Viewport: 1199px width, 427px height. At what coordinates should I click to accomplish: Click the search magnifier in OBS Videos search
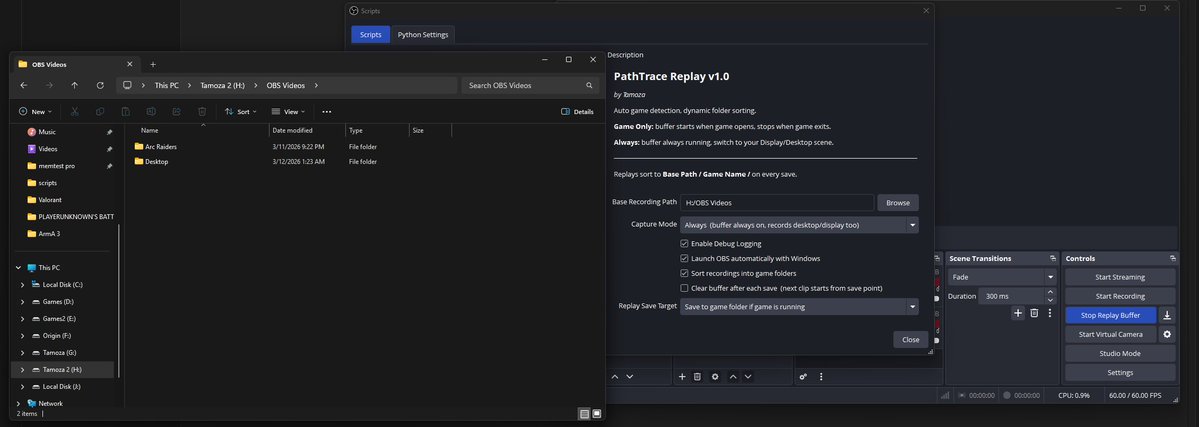tap(589, 86)
